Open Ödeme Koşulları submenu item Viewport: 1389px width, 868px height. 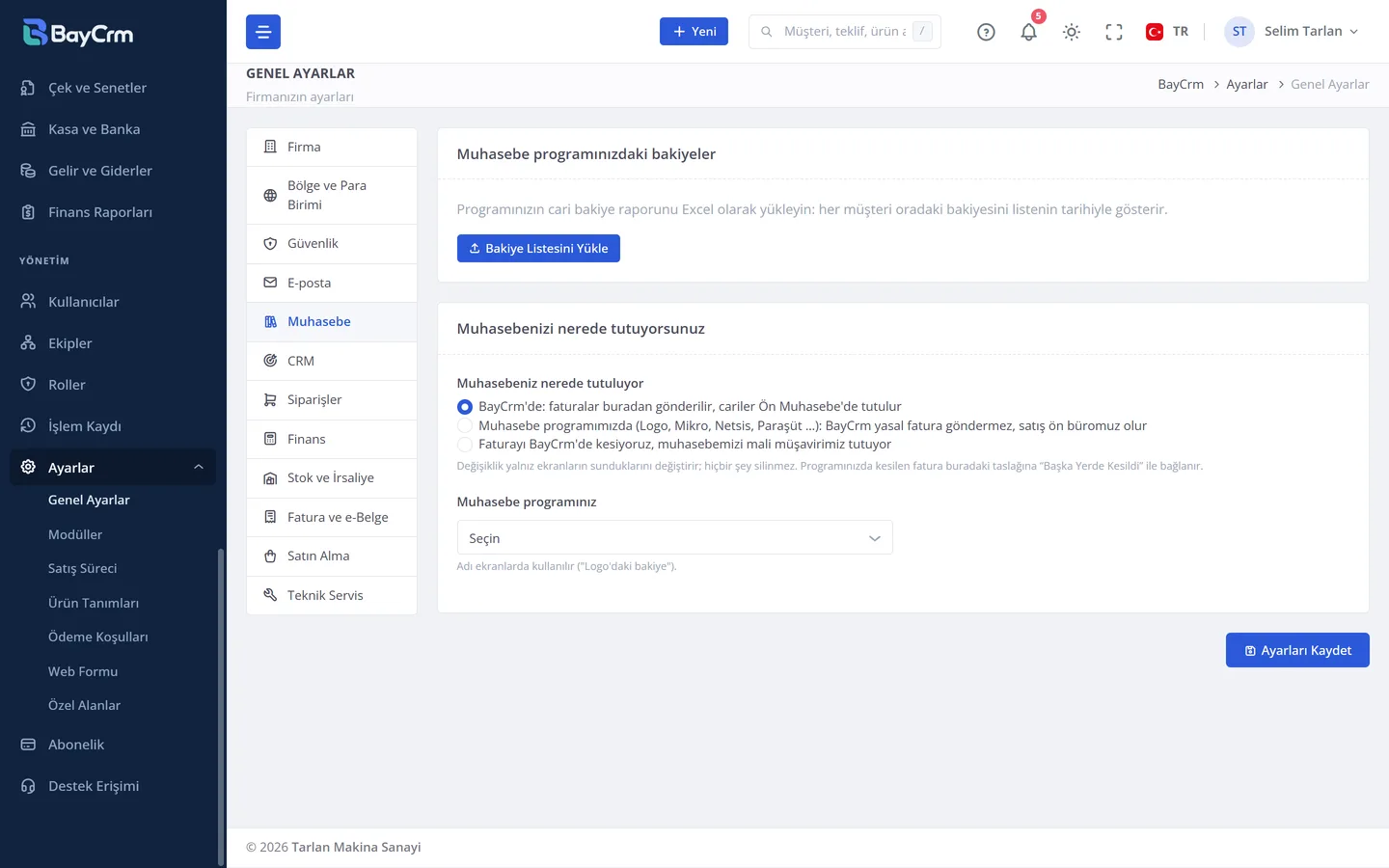(98, 637)
